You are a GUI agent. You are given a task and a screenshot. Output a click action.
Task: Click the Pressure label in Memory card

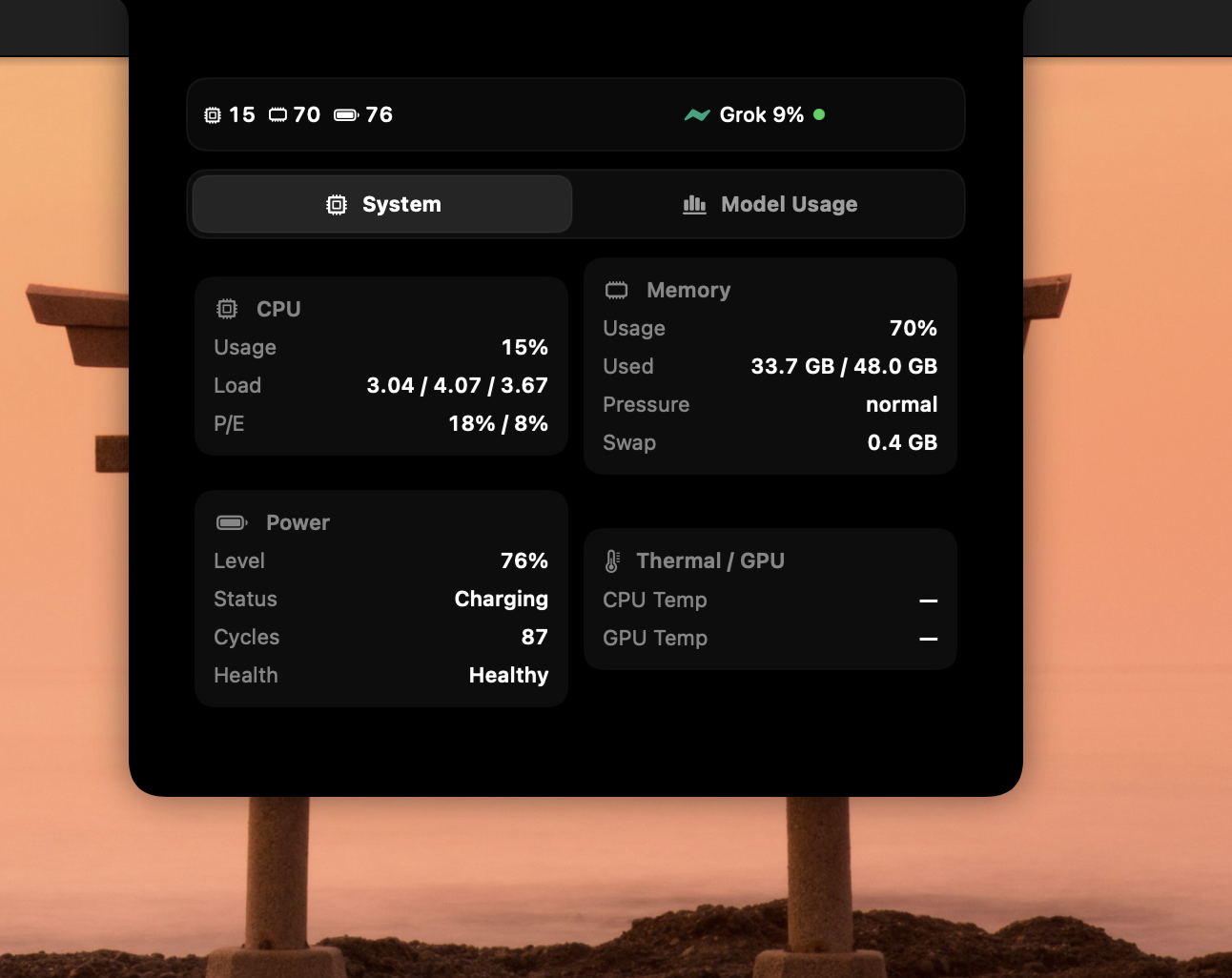(647, 404)
